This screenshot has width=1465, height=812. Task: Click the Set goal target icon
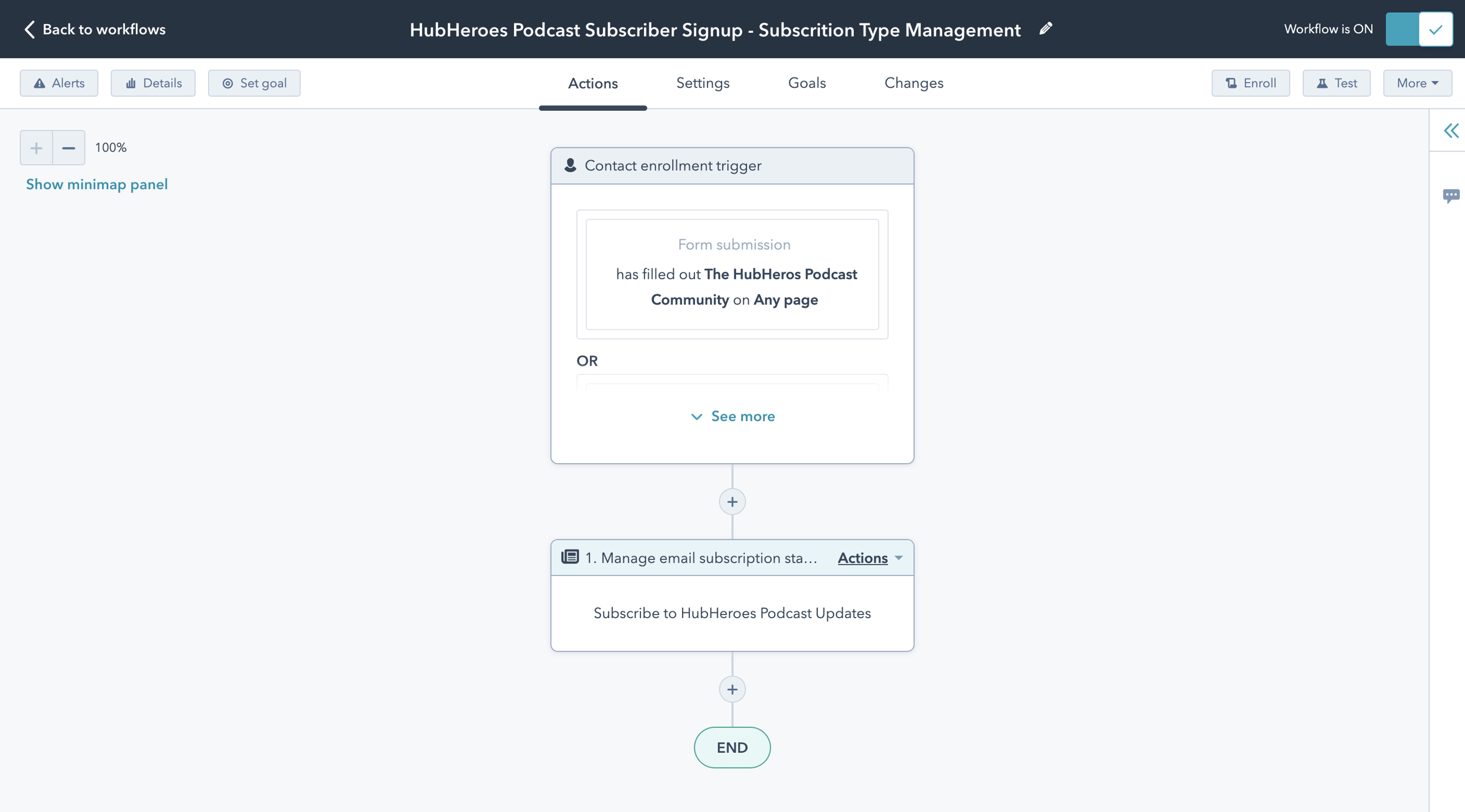pos(229,83)
